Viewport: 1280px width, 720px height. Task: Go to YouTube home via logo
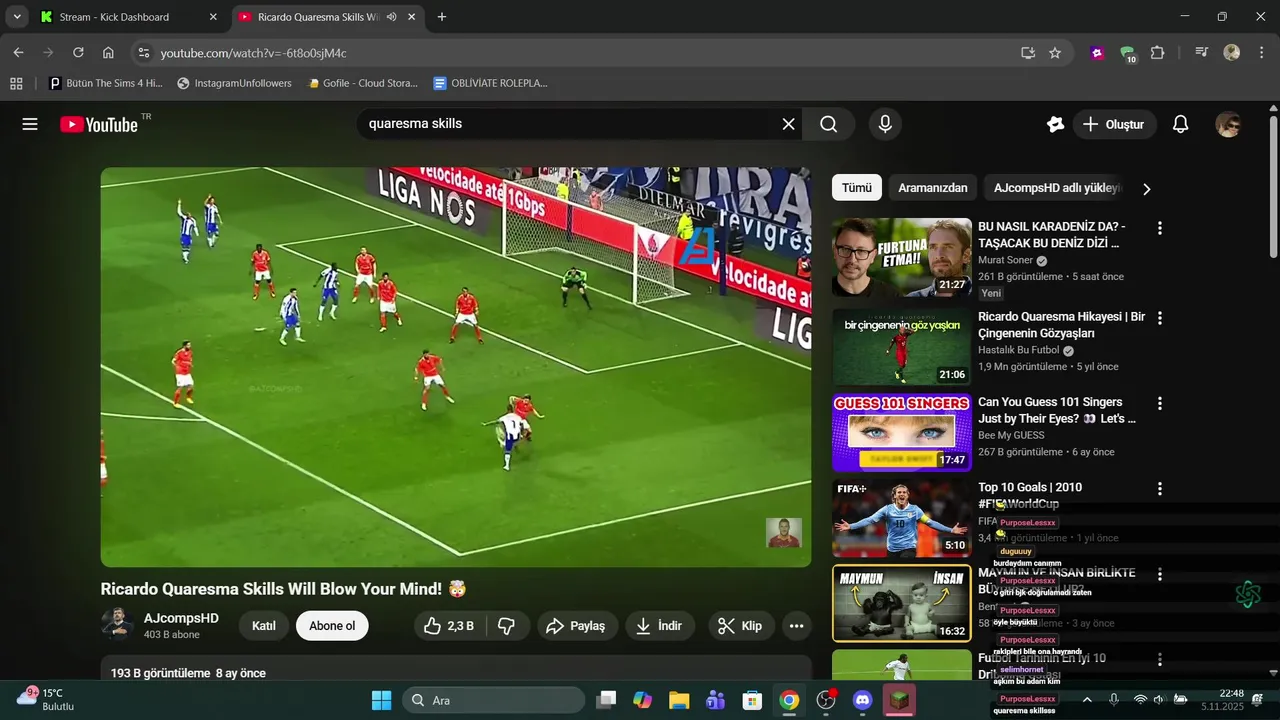coord(99,124)
